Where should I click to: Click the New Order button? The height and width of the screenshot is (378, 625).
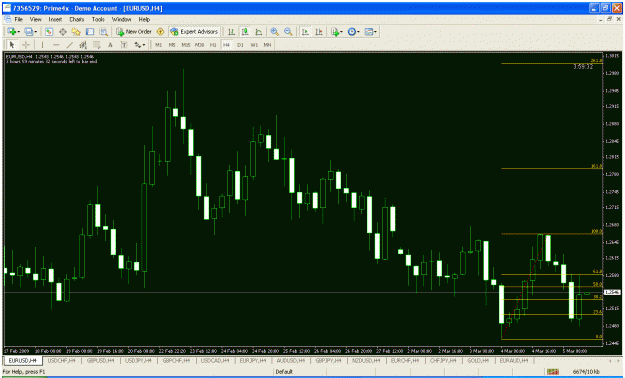(x=134, y=32)
